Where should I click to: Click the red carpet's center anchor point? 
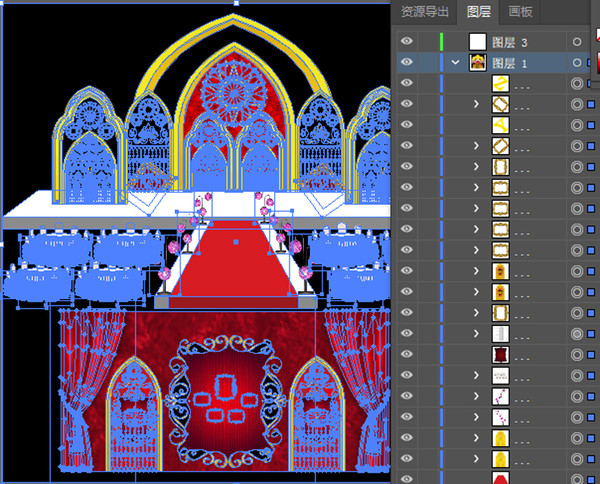236,242
